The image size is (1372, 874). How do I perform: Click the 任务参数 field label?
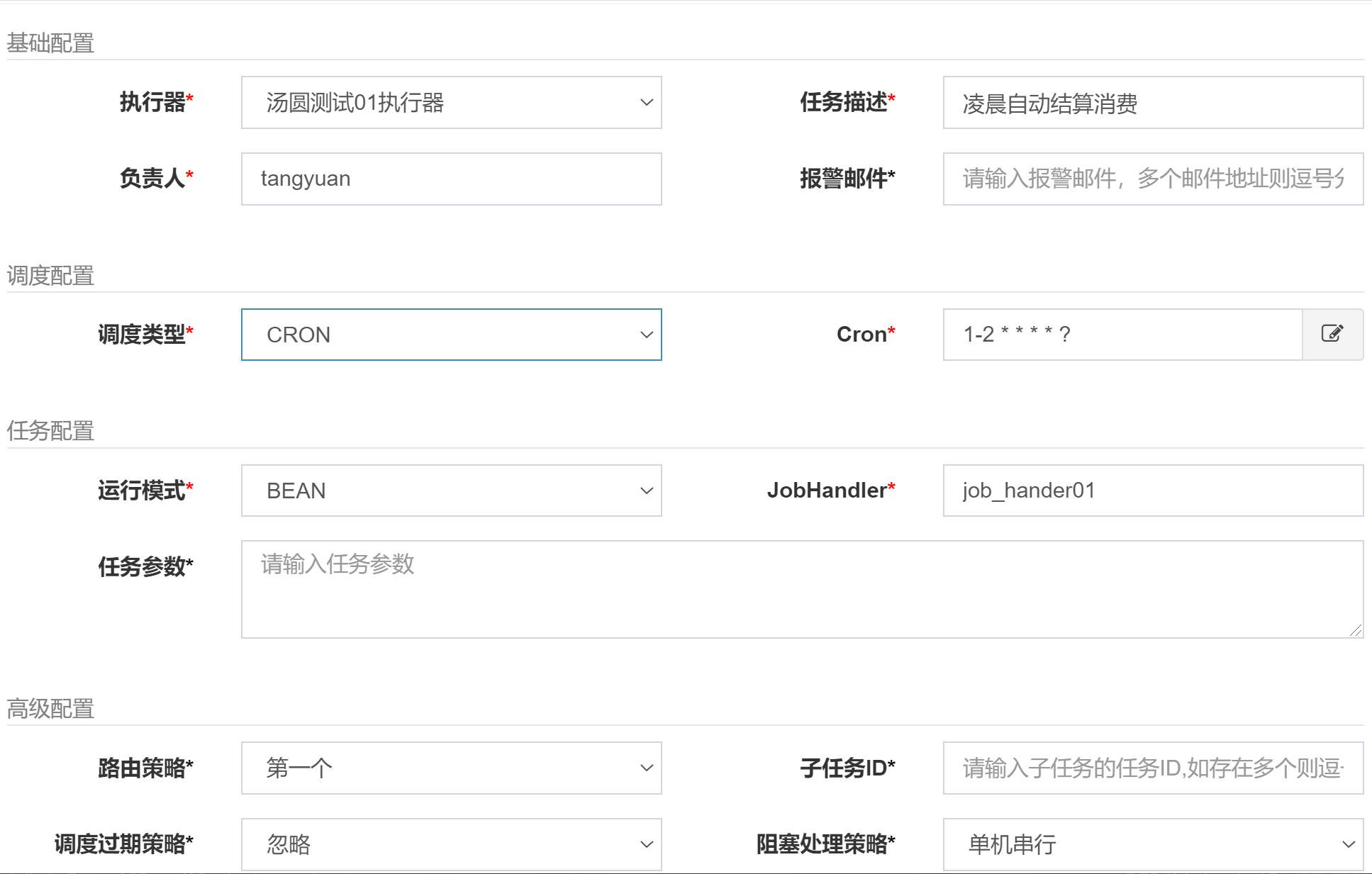(145, 566)
